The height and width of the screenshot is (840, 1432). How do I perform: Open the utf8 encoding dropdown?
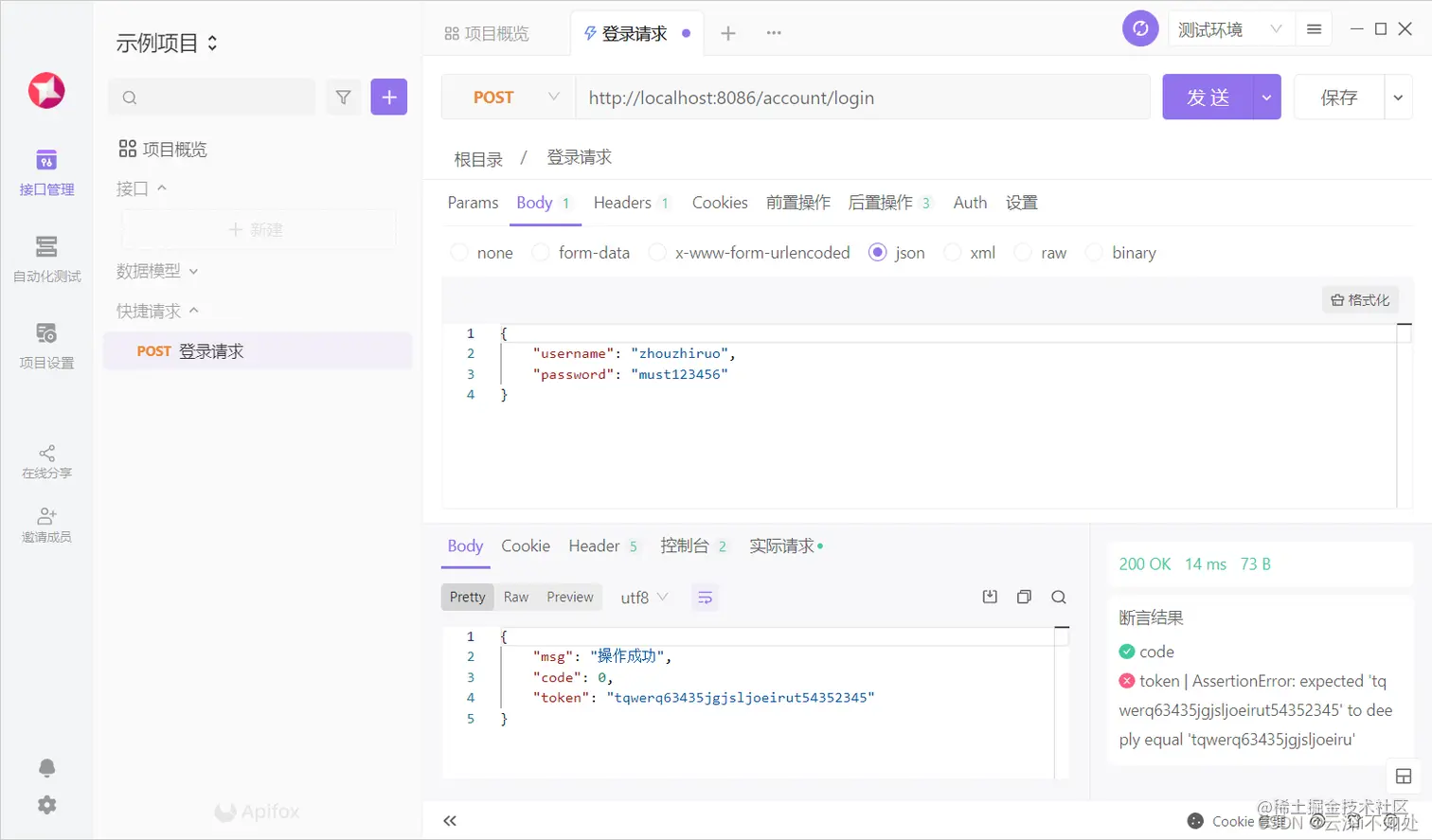point(644,598)
